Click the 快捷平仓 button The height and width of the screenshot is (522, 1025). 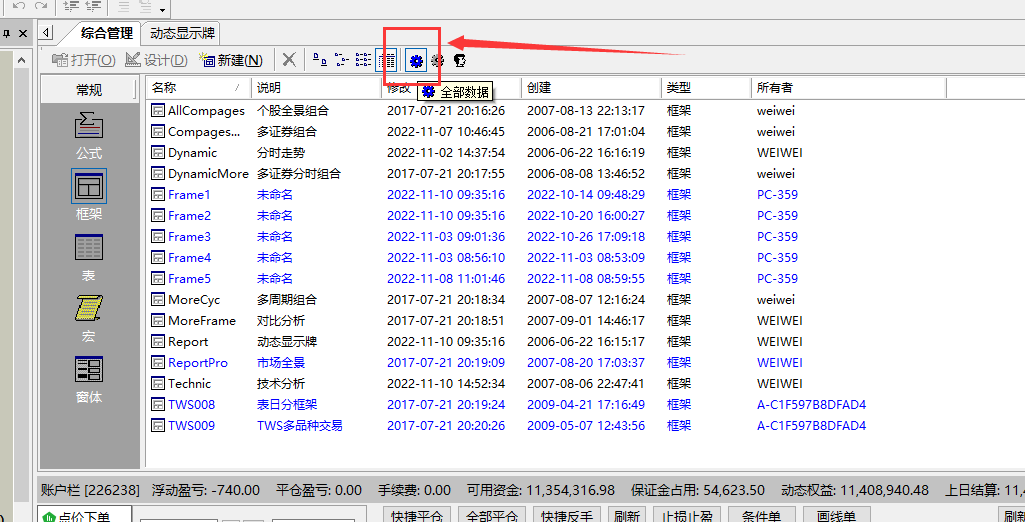tap(417, 514)
